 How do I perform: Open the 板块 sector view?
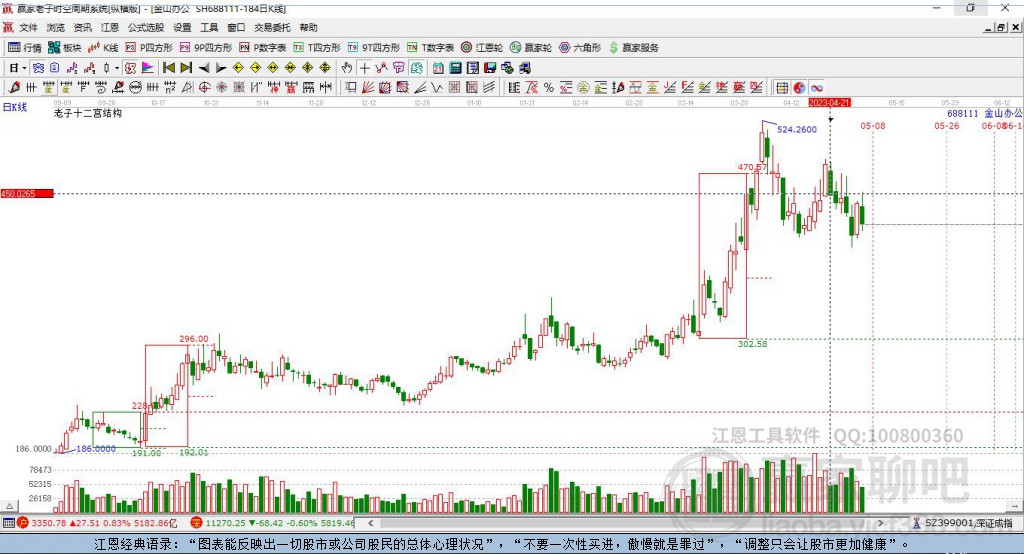tap(65, 48)
